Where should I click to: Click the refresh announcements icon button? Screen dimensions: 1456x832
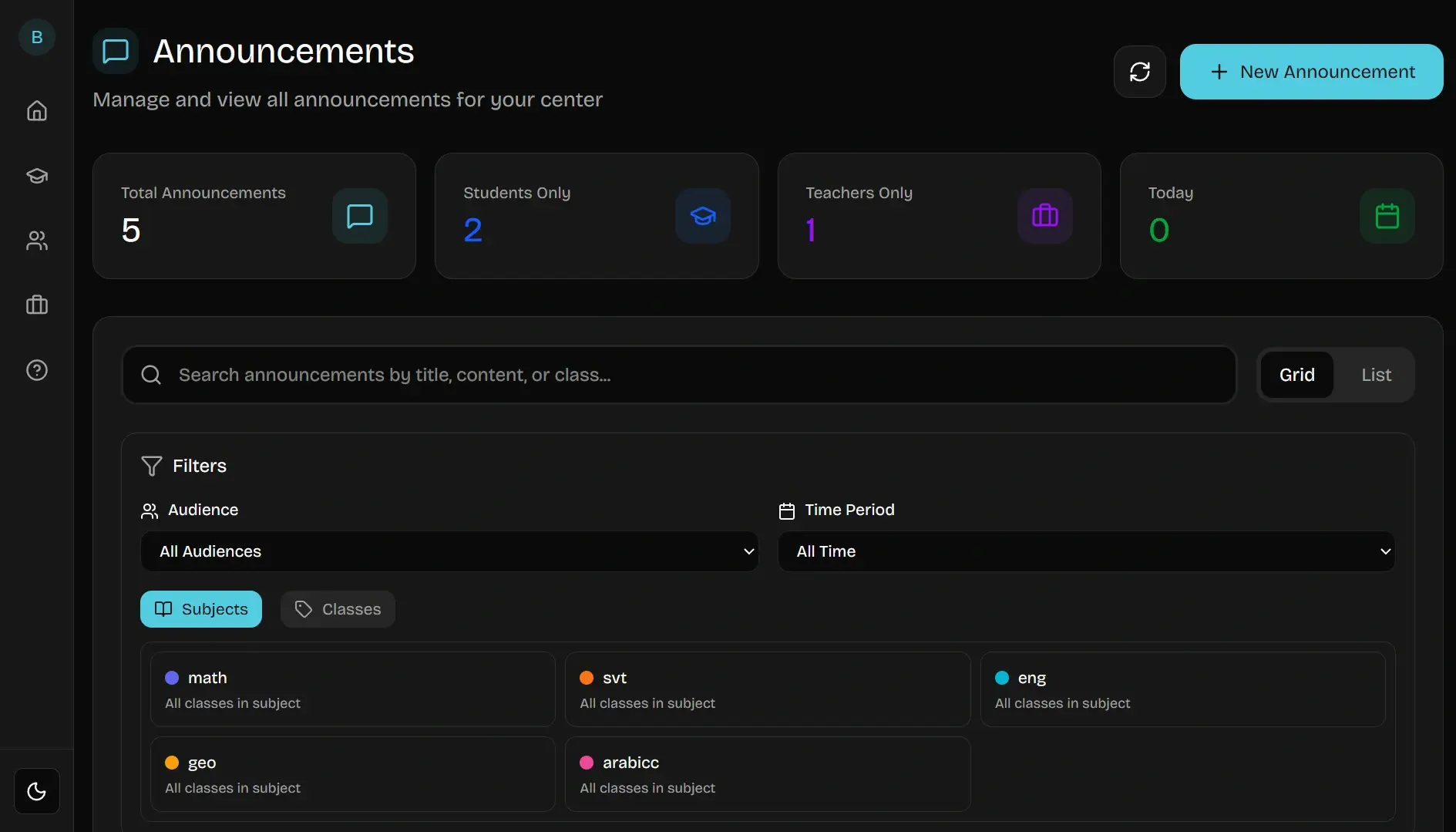[x=1139, y=72]
